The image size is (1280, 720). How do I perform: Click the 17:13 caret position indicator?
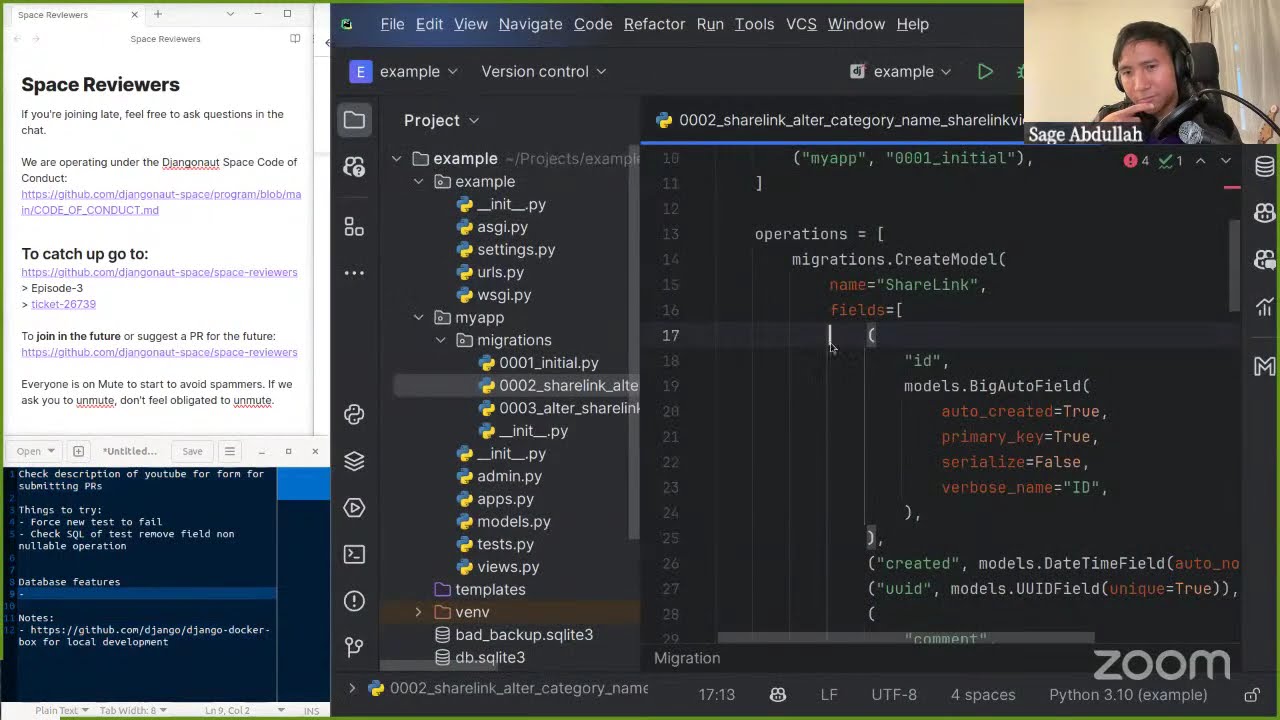[x=716, y=695]
